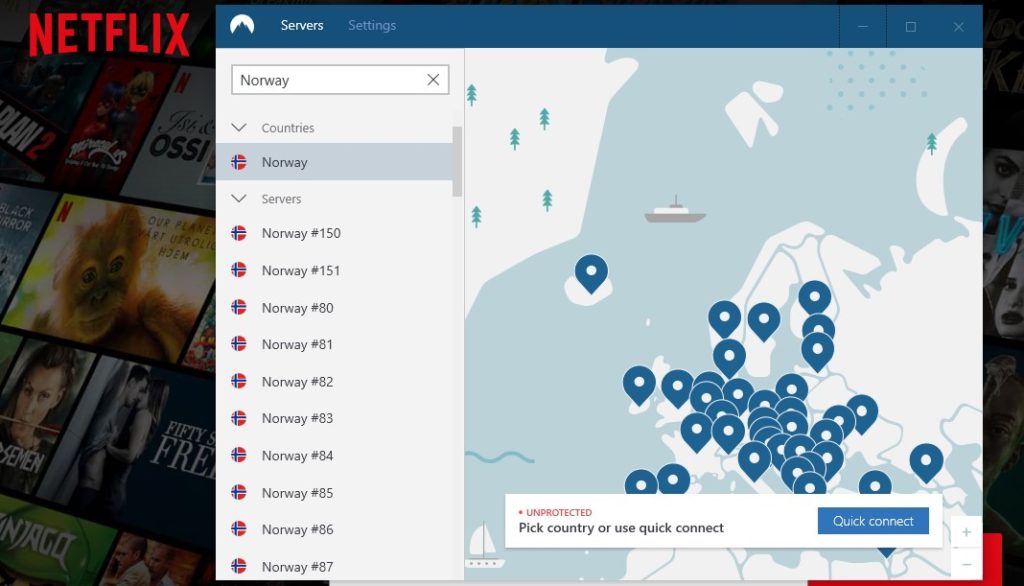Zoom out the map with minus button
1024x586 pixels.
tap(967, 563)
